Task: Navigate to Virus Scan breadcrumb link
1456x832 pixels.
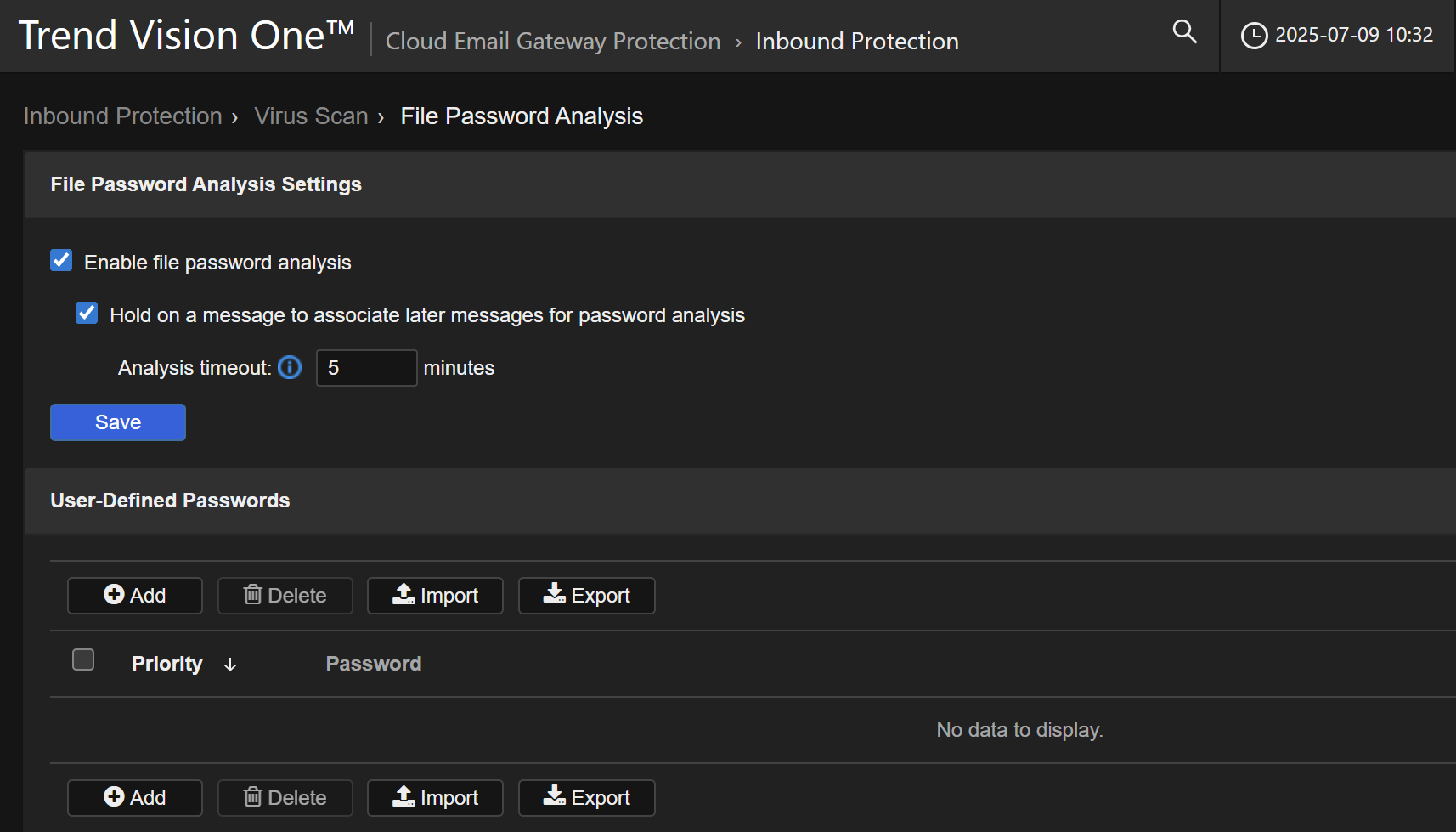Action: [x=311, y=116]
